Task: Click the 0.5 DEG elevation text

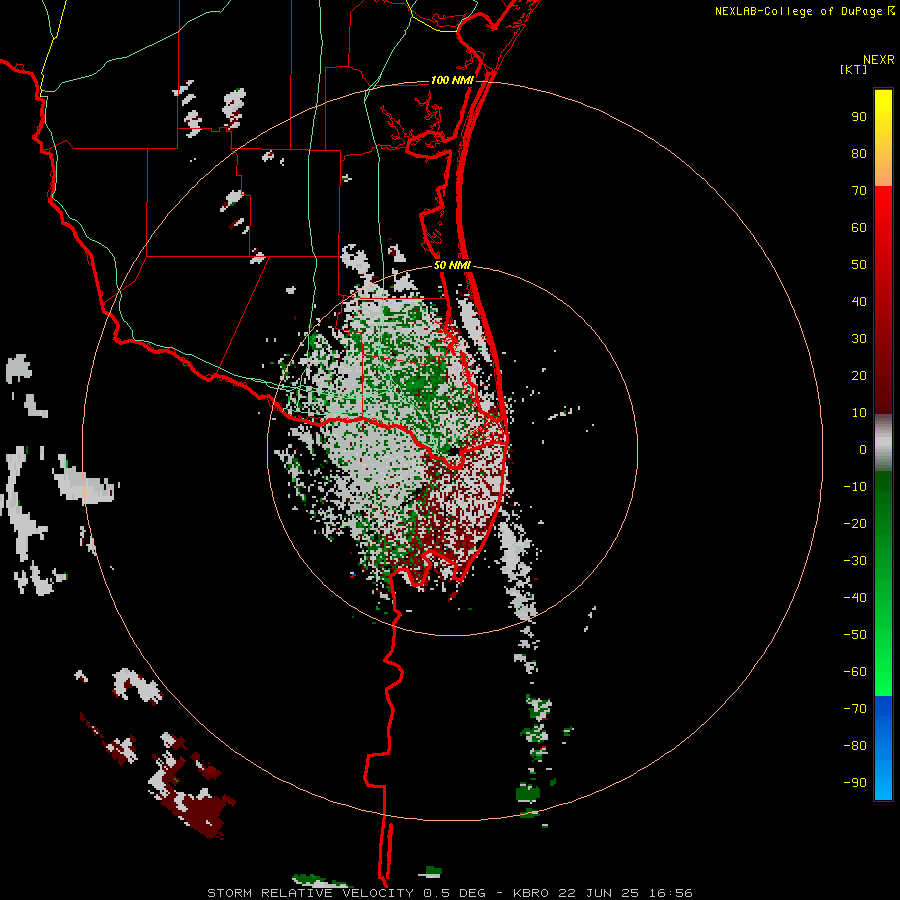Action: pyautogui.click(x=455, y=893)
